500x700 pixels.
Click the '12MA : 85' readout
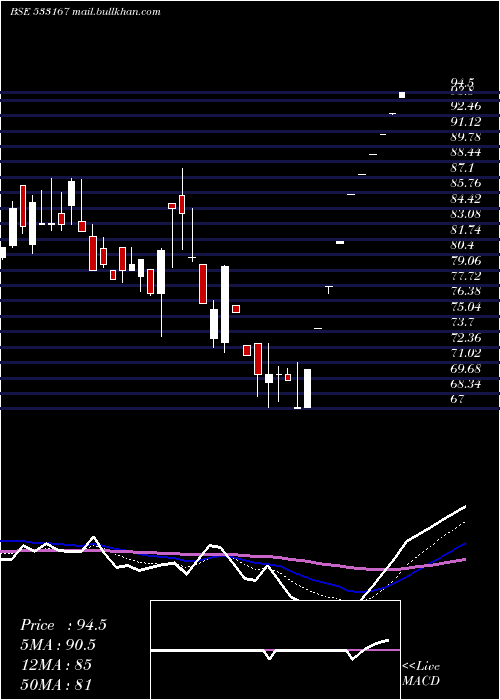(56, 664)
